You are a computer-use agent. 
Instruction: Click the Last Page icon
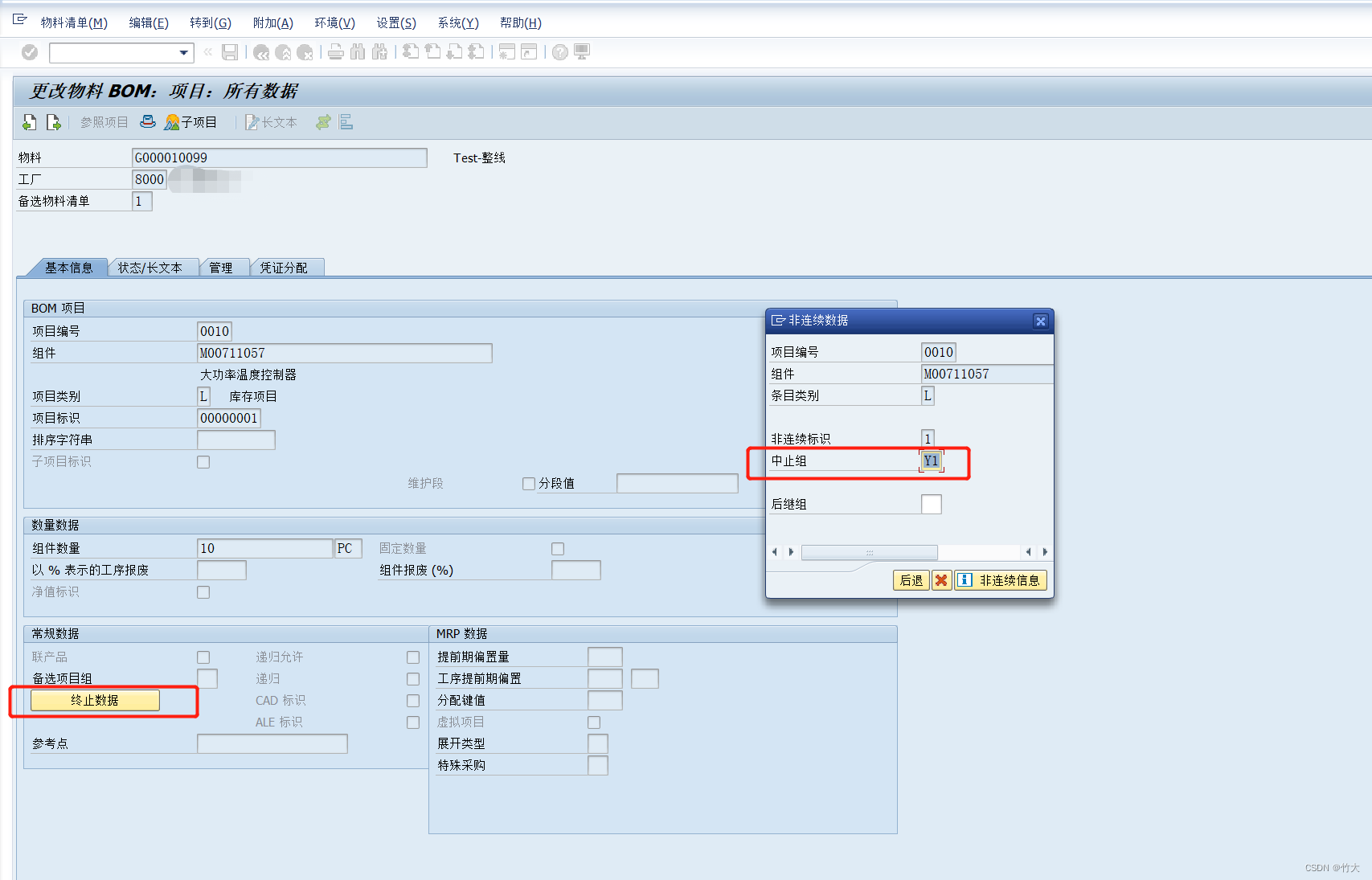click(x=476, y=52)
